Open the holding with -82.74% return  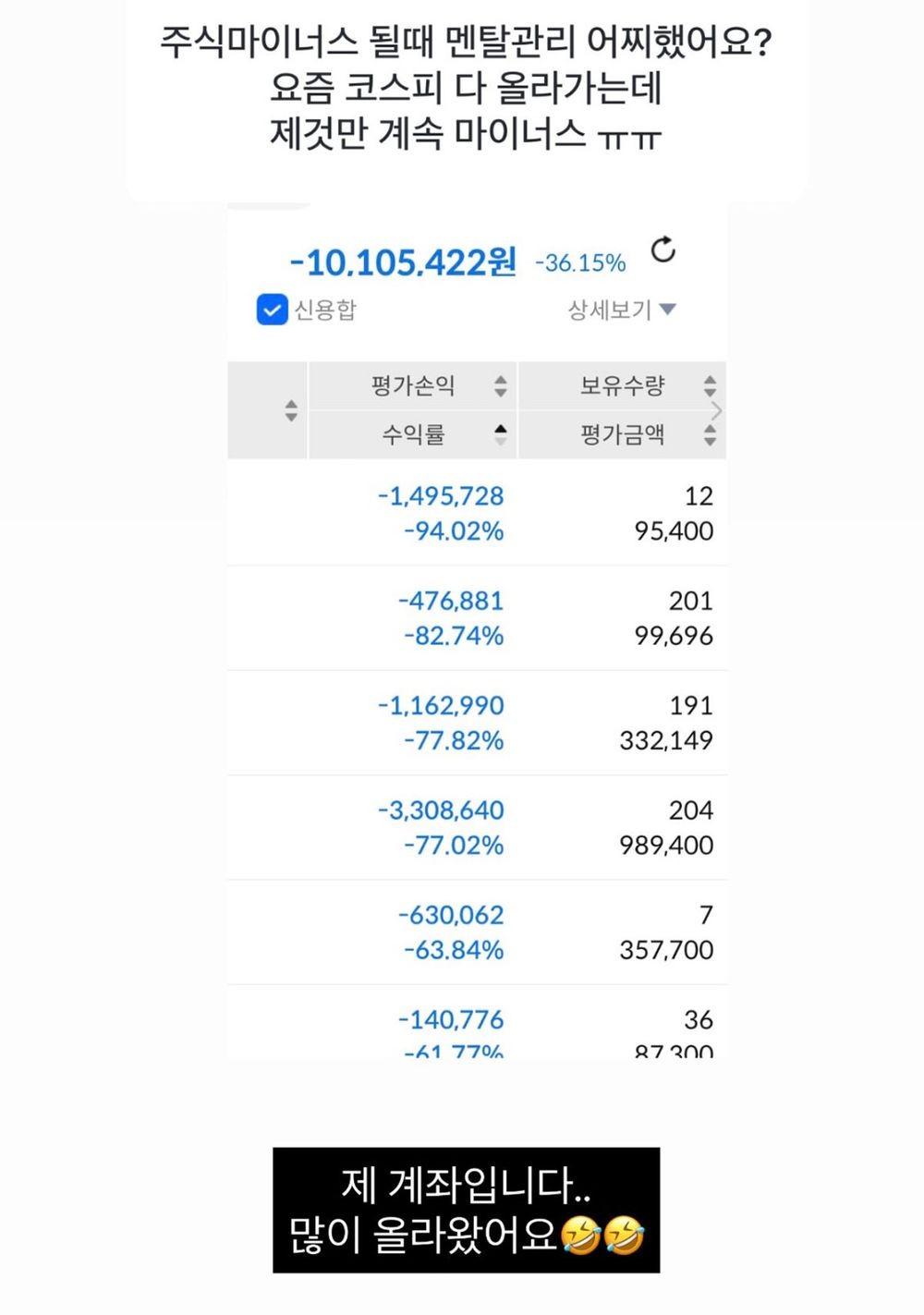click(478, 618)
